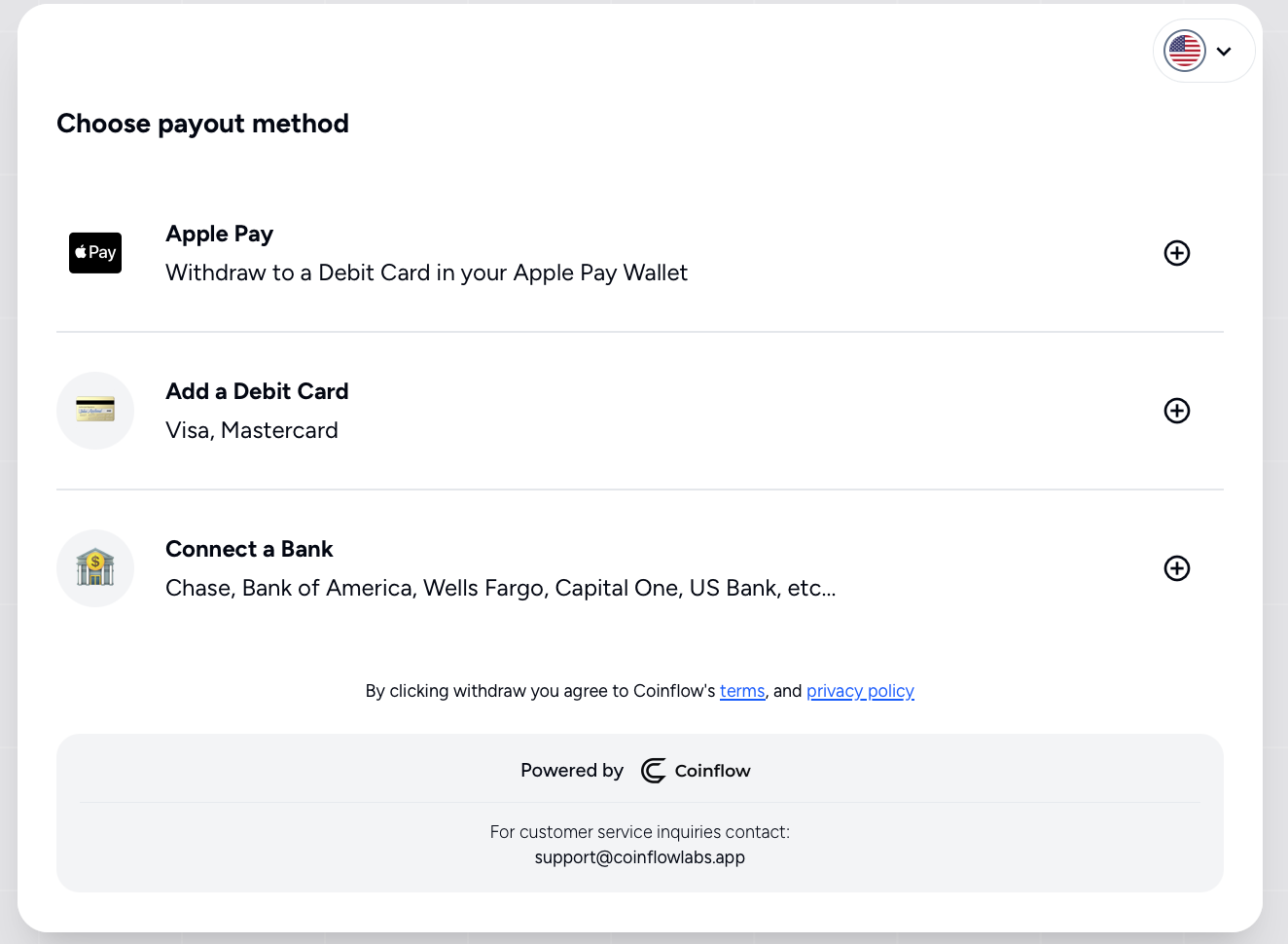
Task: Click the support@coinflowlabs.app email address
Action: [640, 857]
